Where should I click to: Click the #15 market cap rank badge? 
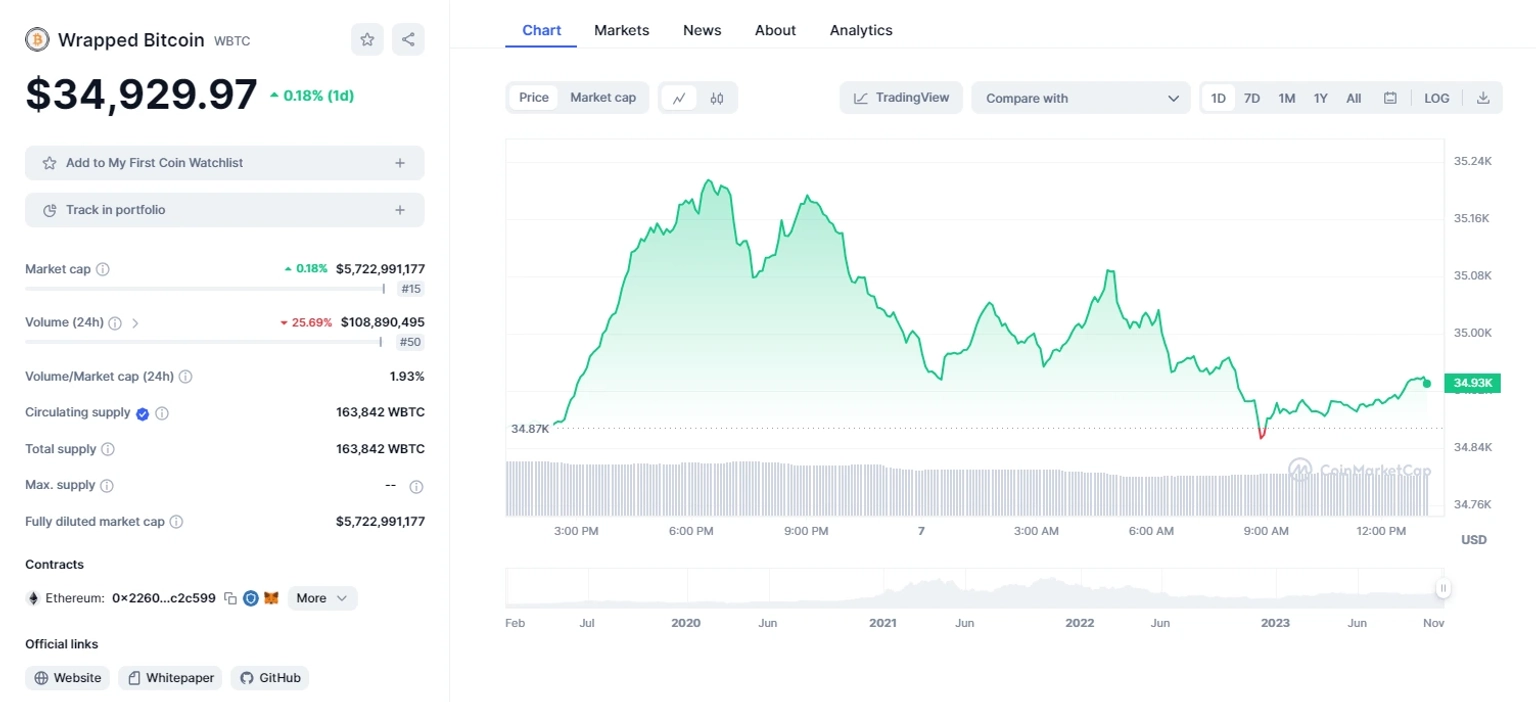coord(410,289)
